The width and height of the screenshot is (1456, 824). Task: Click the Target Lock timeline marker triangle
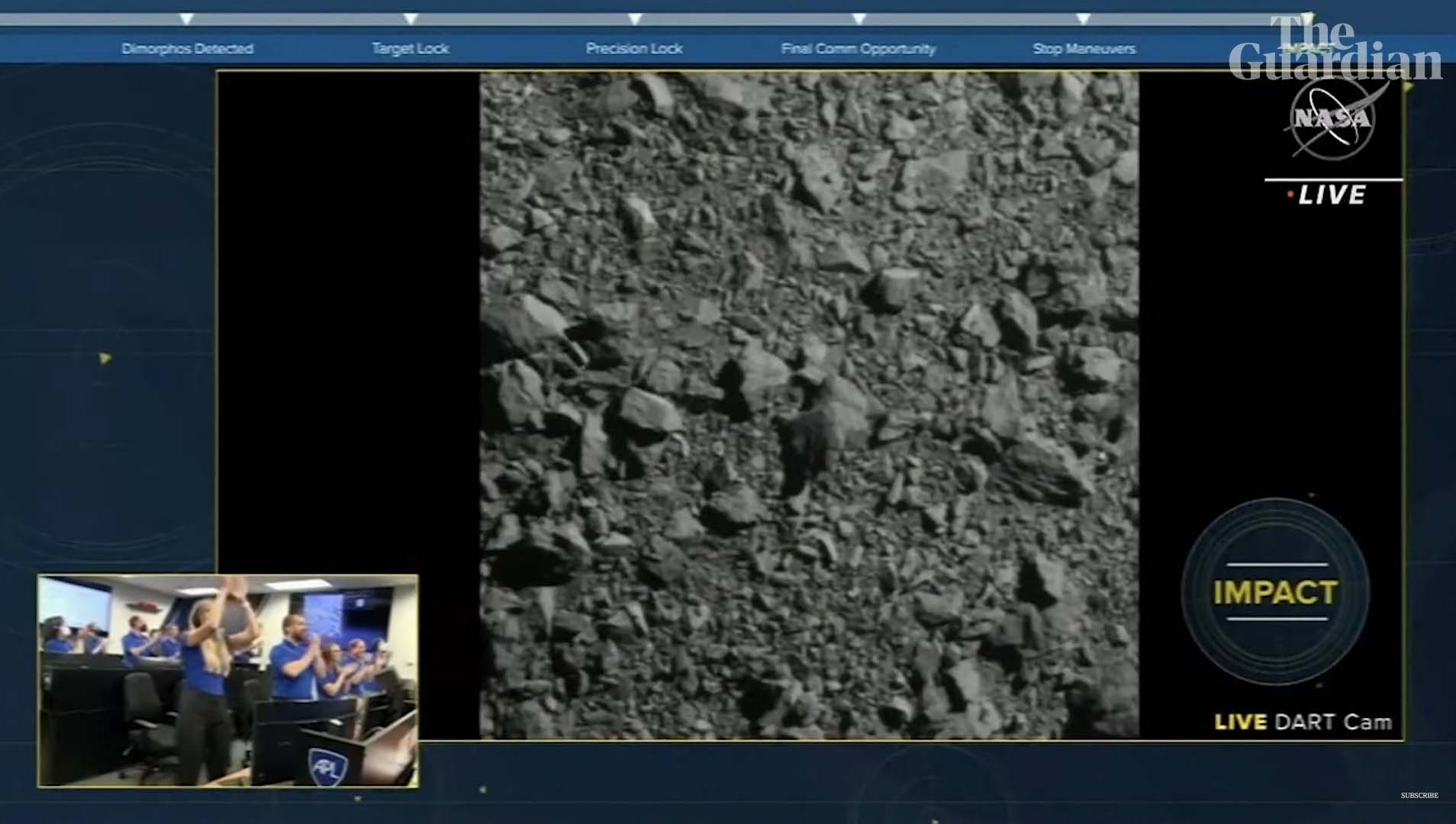pyautogui.click(x=411, y=19)
